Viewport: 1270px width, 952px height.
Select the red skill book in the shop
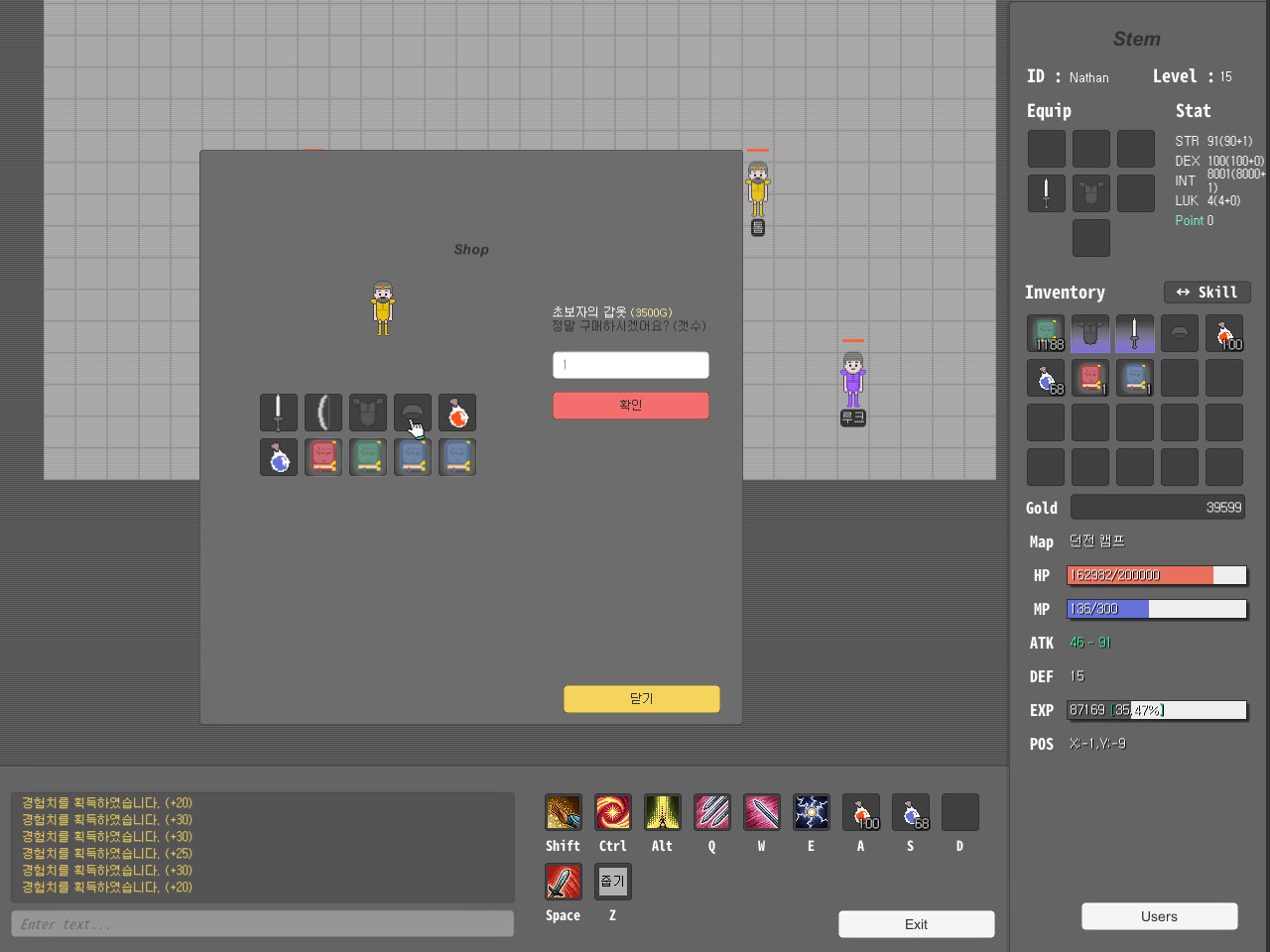pos(323,457)
